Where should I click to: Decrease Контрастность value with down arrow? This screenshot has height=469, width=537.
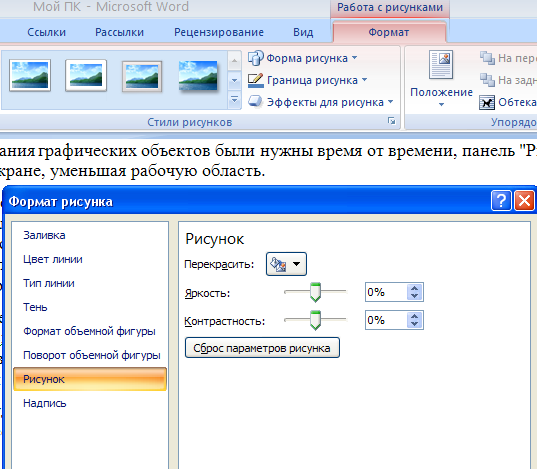click(x=414, y=324)
